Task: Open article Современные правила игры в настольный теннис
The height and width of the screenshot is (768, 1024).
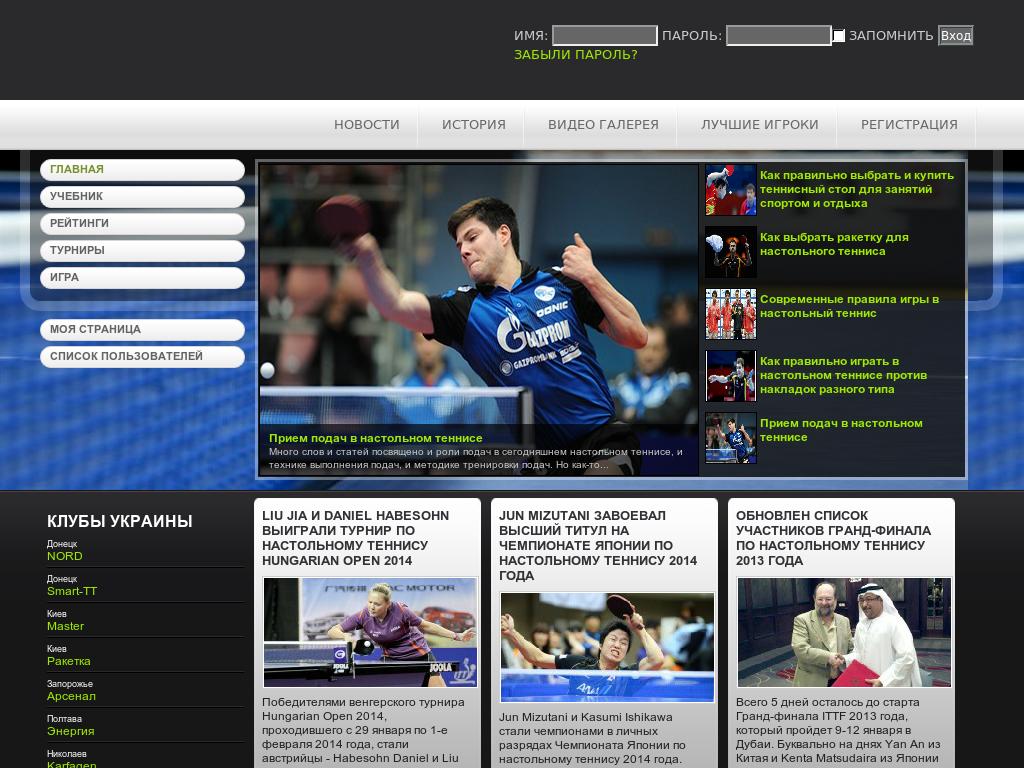Action: [849, 306]
